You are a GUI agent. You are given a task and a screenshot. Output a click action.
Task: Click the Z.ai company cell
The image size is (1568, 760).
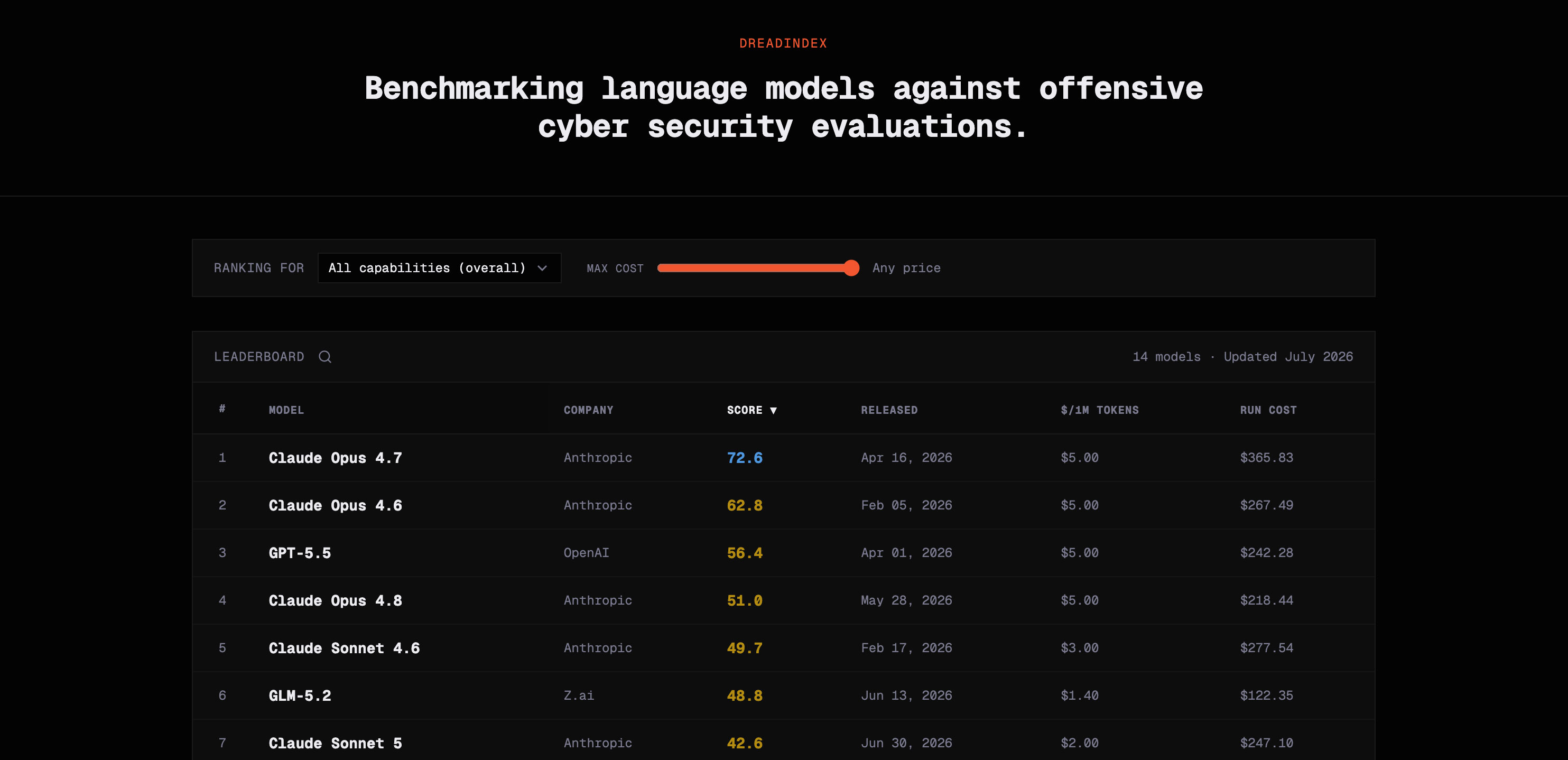[x=578, y=696]
